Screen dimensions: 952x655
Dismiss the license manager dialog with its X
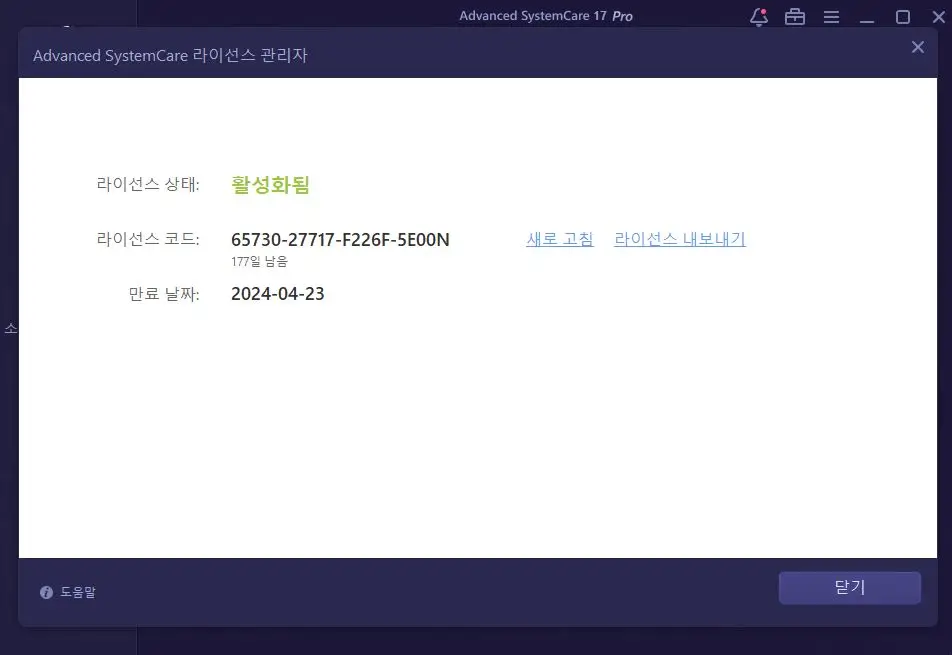tap(917, 47)
